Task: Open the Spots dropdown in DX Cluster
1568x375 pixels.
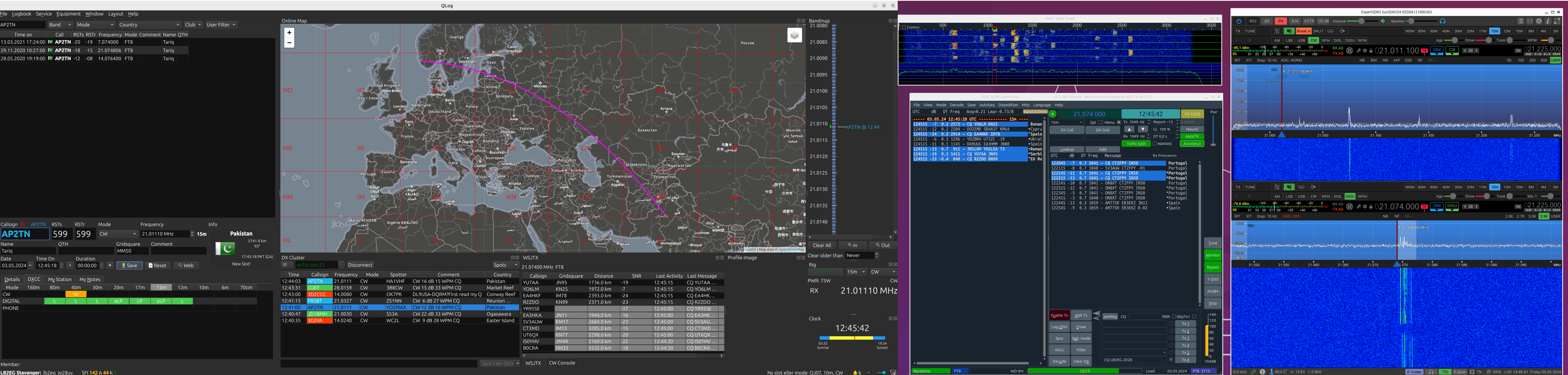Action: click(505, 265)
